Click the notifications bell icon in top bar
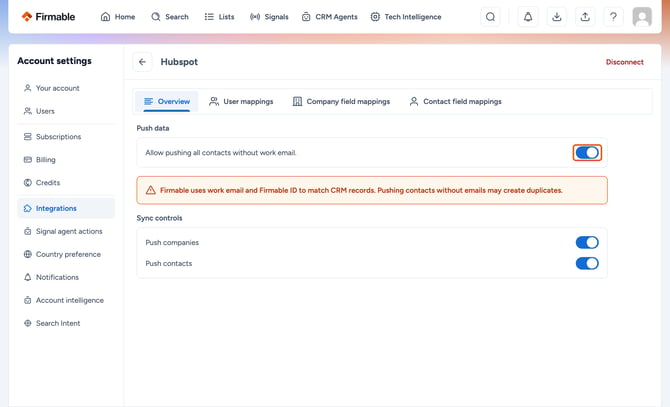The width and height of the screenshot is (670, 407). point(528,17)
